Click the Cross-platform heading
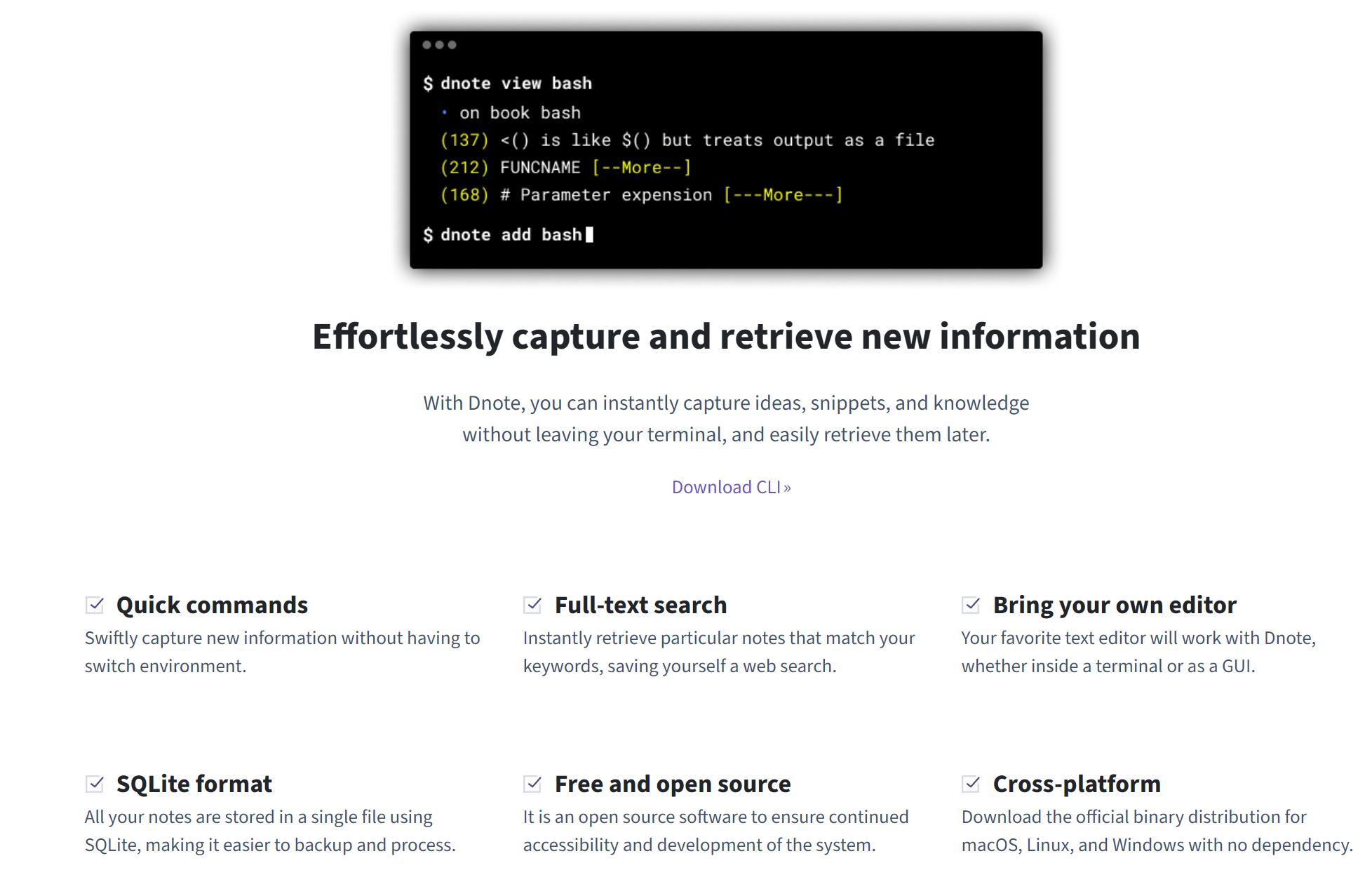 coord(1076,784)
